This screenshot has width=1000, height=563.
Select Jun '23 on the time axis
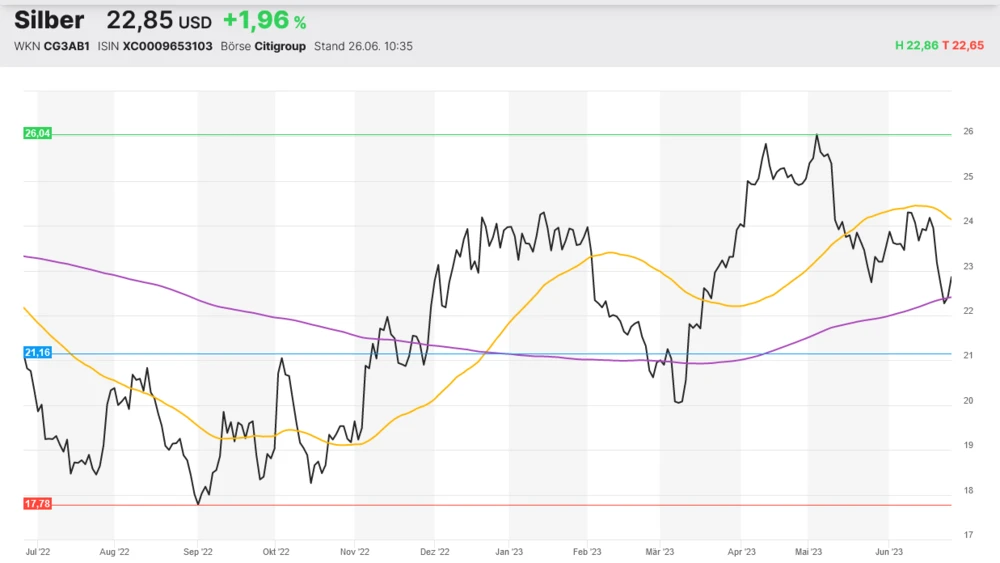point(889,550)
